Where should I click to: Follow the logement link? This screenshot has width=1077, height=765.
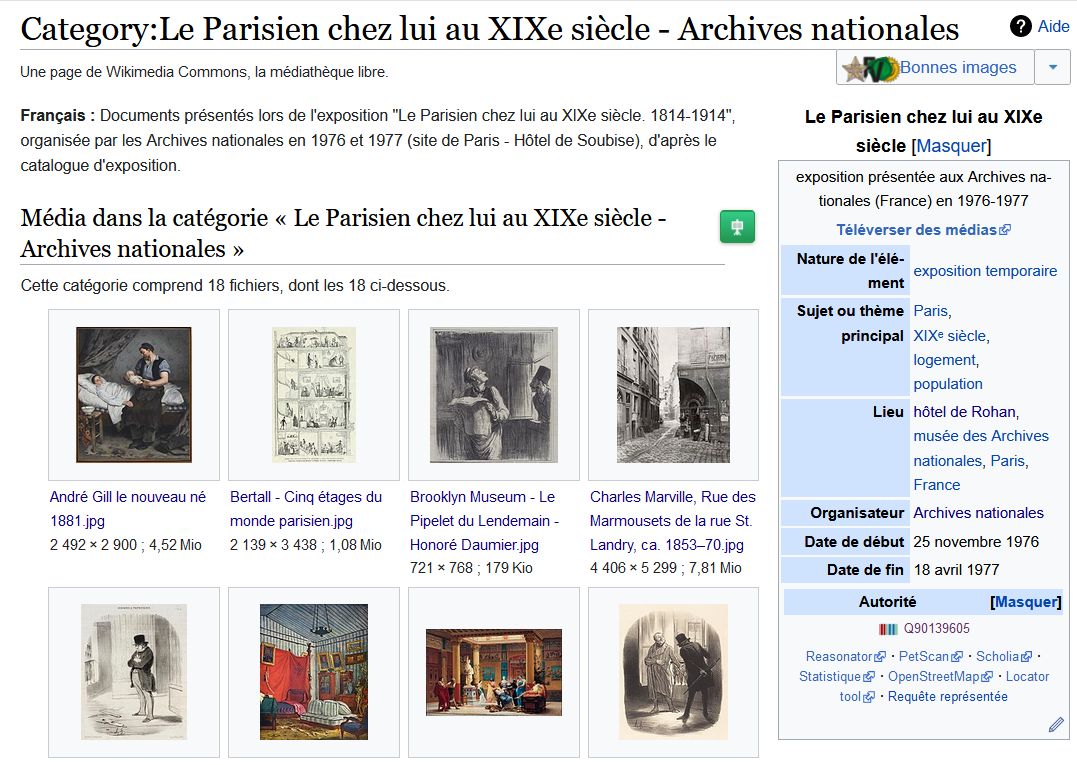click(944, 361)
